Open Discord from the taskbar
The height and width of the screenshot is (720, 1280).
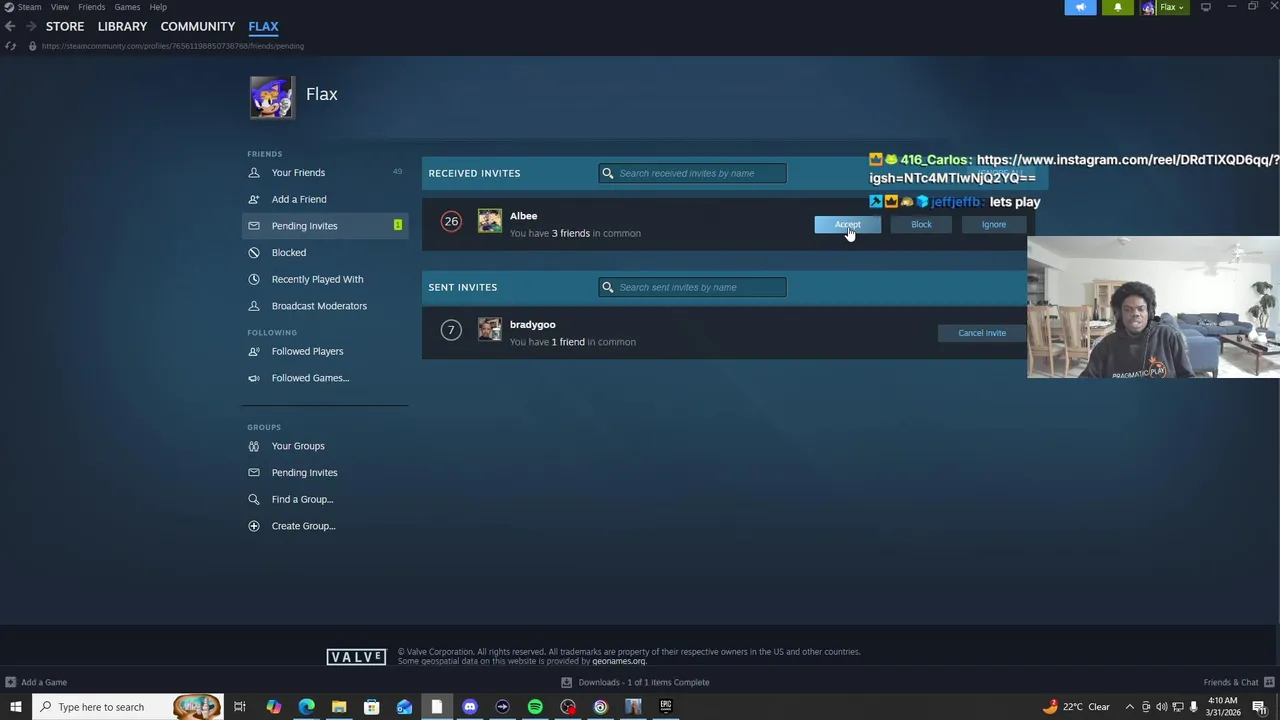470,707
